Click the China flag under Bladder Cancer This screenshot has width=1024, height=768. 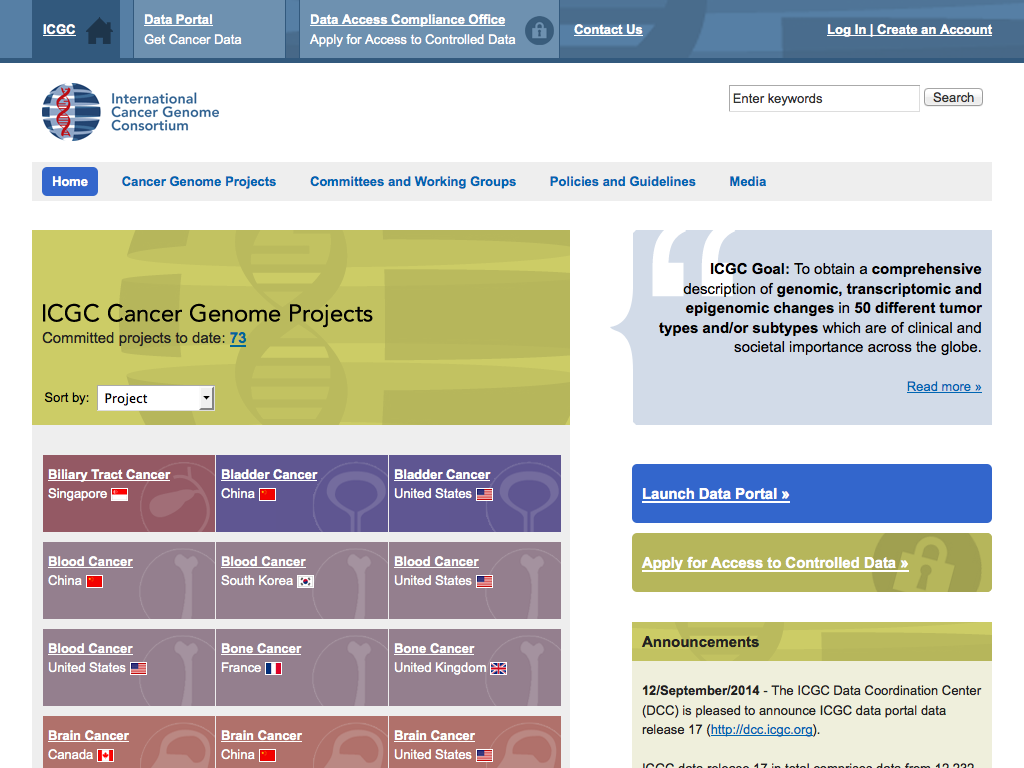pyautogui.click(x=268, y=494)
